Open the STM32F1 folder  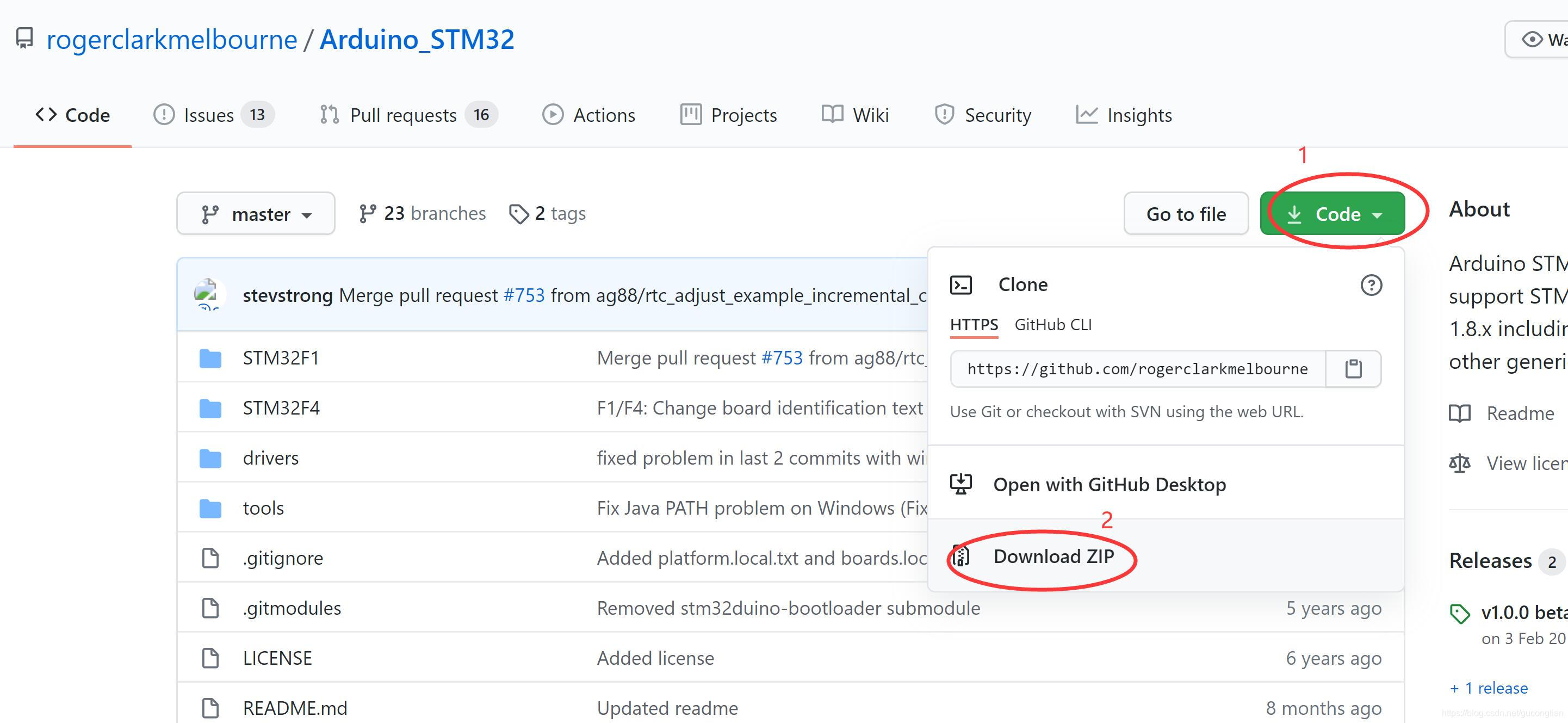coord(281,357)
